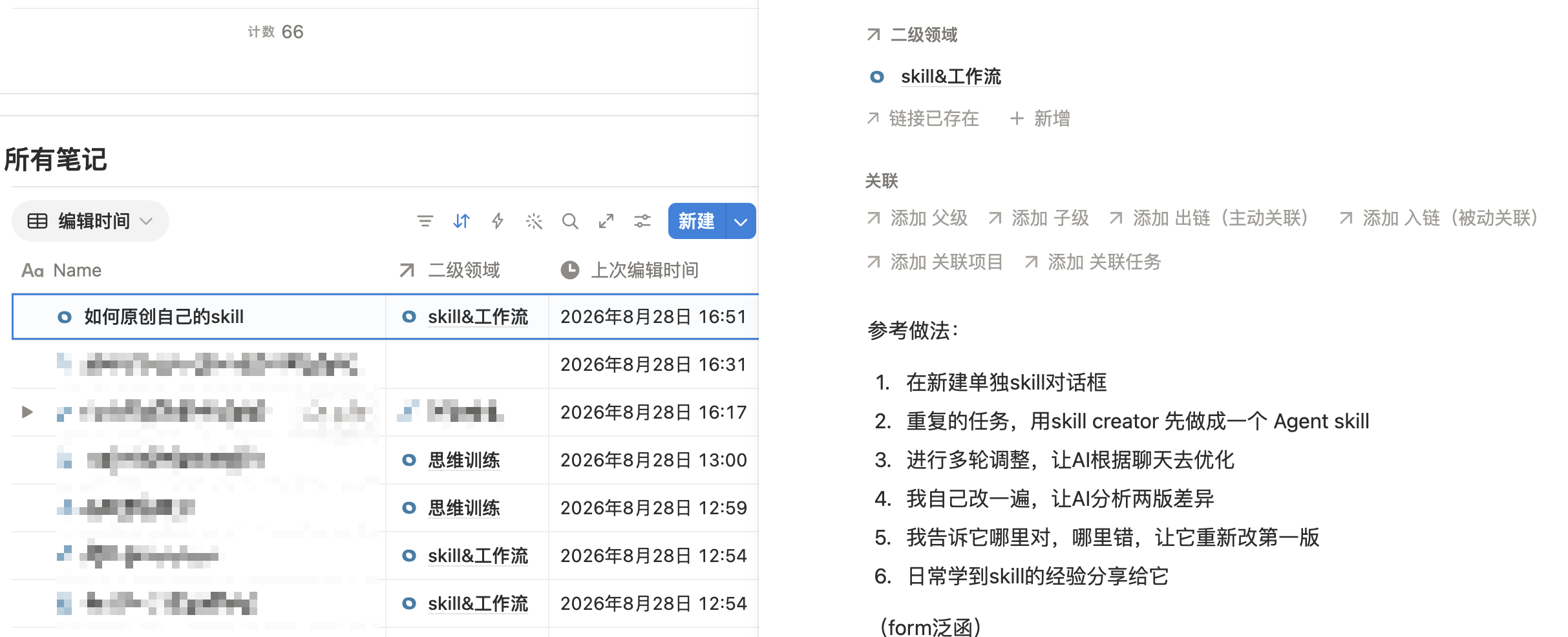
Task: Click the 所有笔记 heading
Action: pyautogui.click(x=56, y=159)
